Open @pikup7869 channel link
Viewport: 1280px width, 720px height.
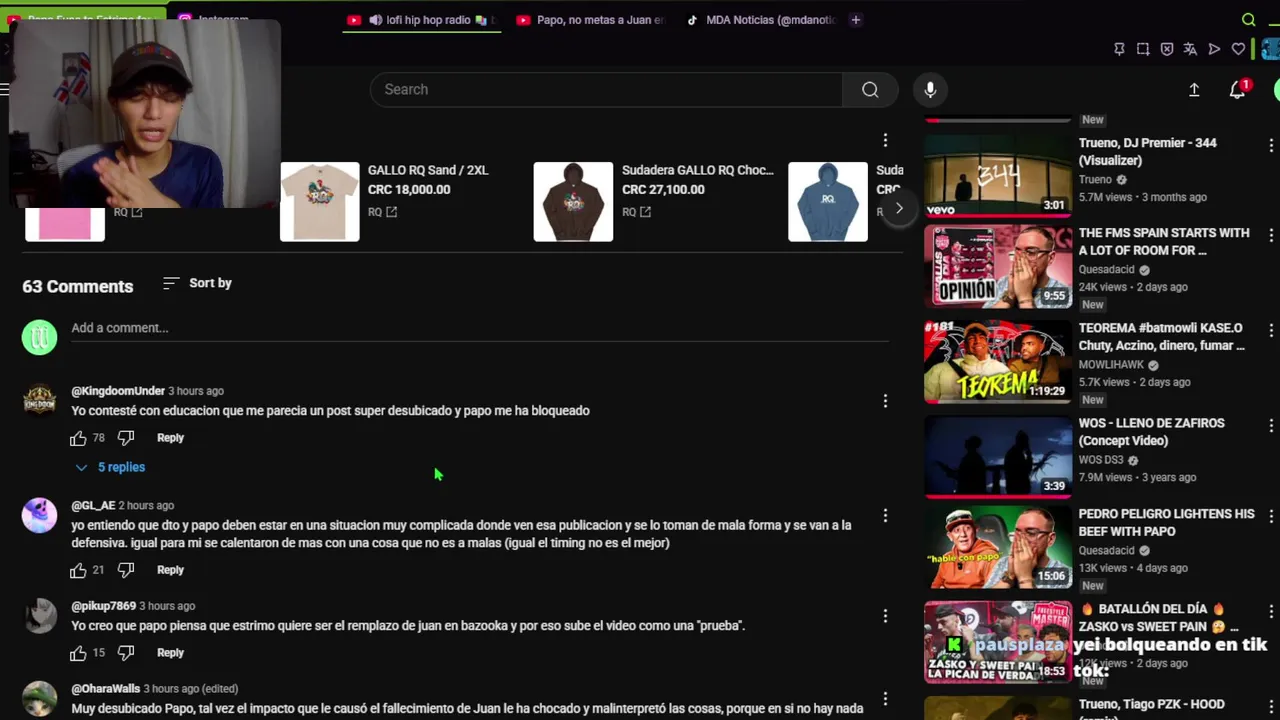[104, 606]
